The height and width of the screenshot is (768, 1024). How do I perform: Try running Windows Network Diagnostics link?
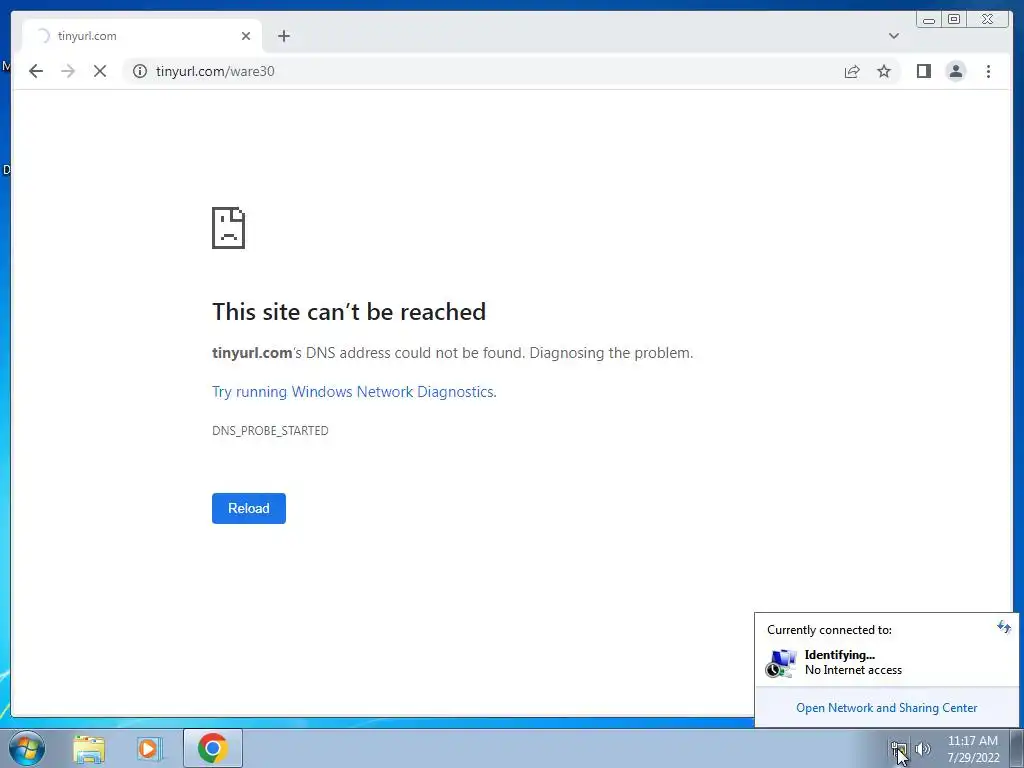(x=354, y=392)
